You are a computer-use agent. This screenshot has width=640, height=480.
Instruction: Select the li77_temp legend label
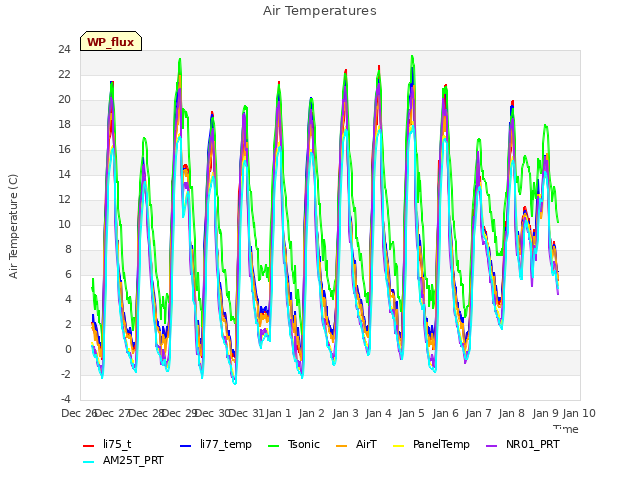click(226, 444)
